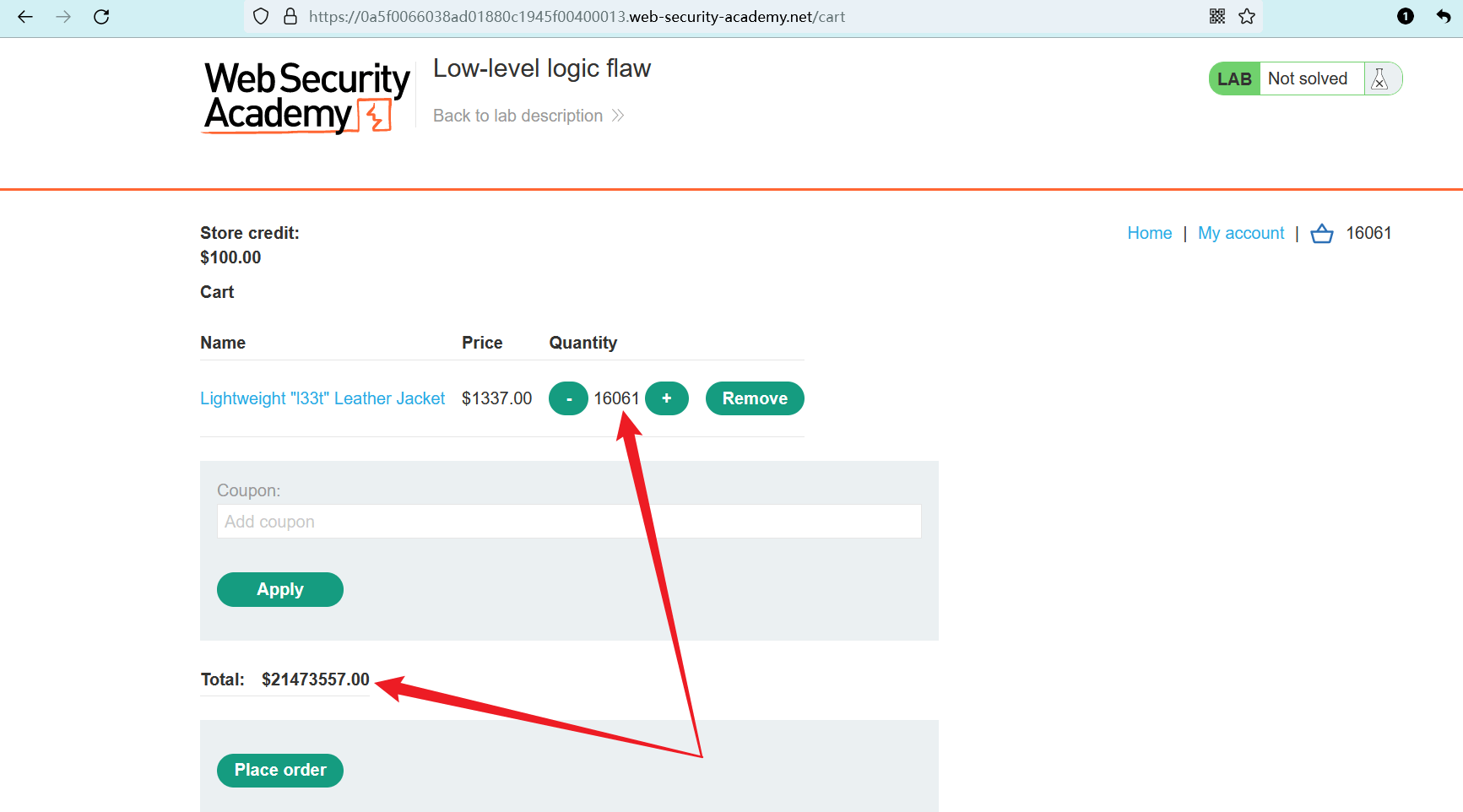Click the Place order button
Viewport: 1463px width, 812px height.
[x=280, y=770]
